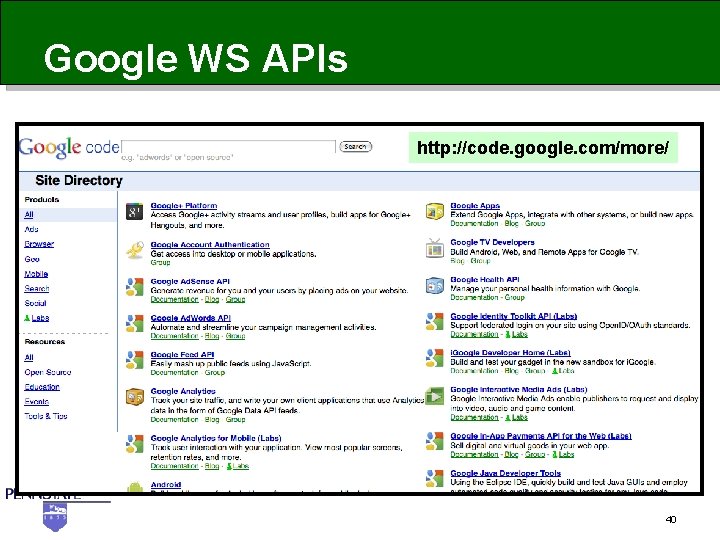Open Google Java Developer Tools link
Image resolution: width=720 pixels, height=540 pixels.
pyautogui.click(x=505, y=473)
